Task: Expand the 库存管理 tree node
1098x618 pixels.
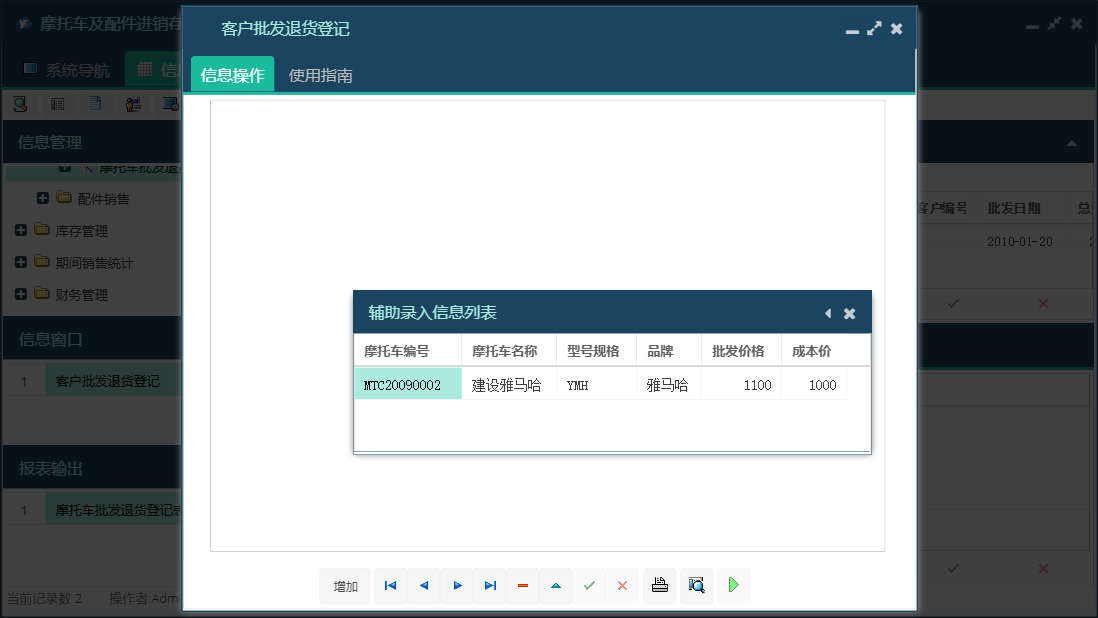Action: pos(21,231)
